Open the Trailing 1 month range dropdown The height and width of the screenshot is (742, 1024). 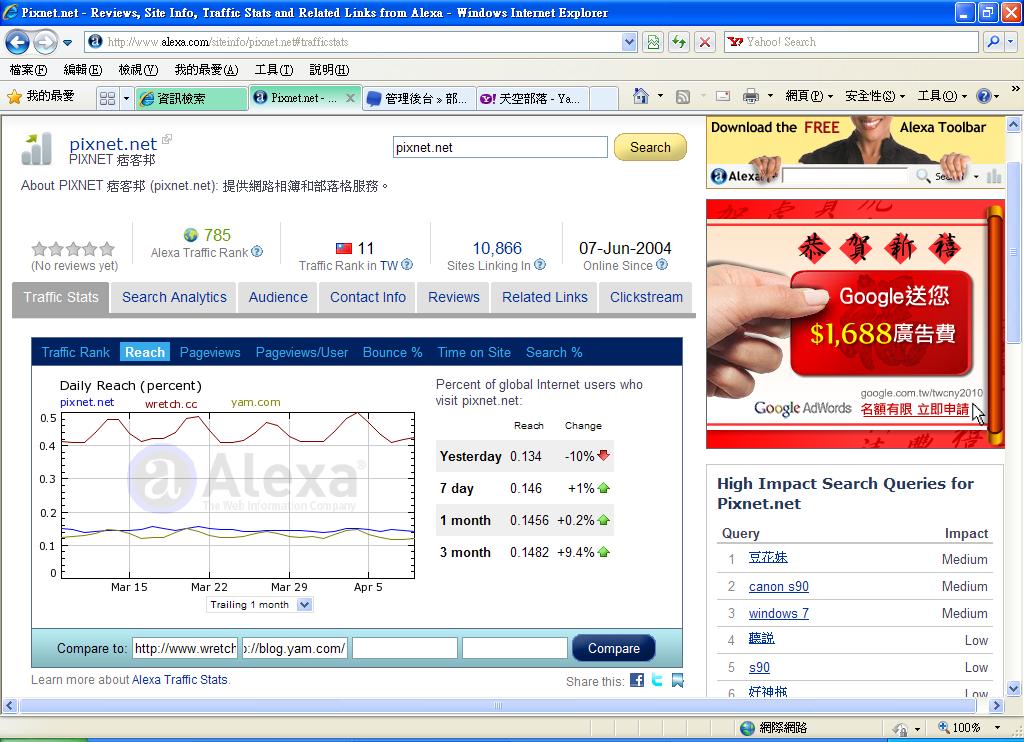(259, 605)
